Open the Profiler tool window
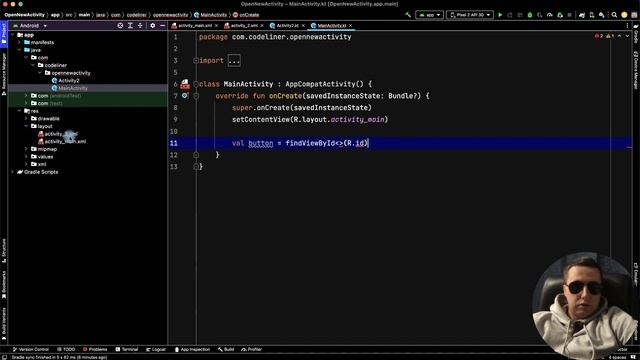Viewport: 640px width, 360px height. click(251, 349)
